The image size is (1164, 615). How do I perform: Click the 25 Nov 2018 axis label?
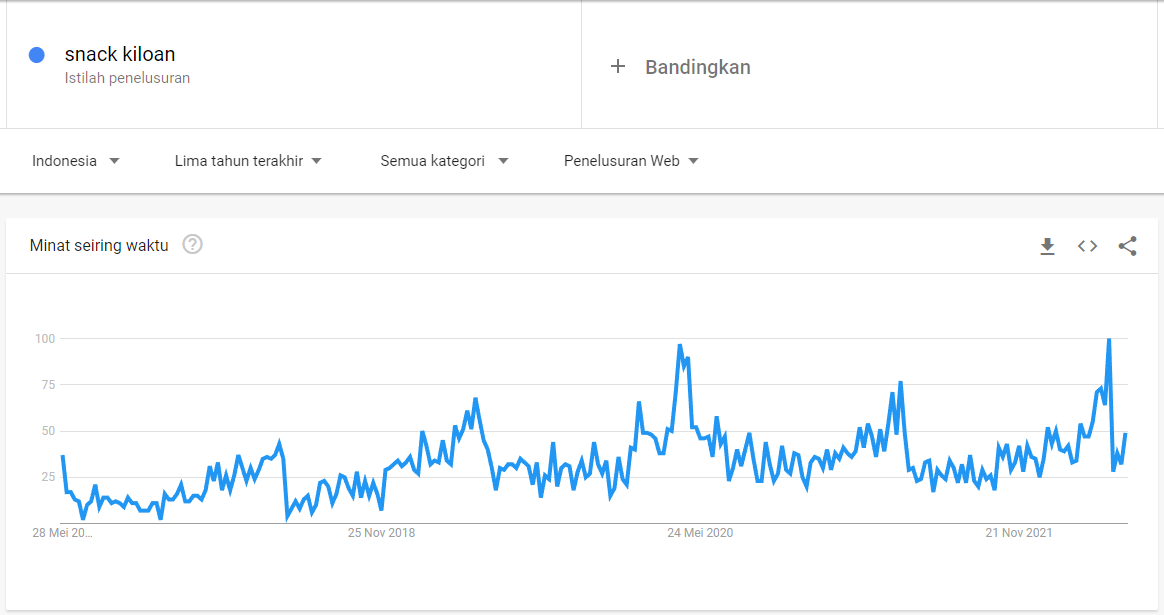click(381, 533)
